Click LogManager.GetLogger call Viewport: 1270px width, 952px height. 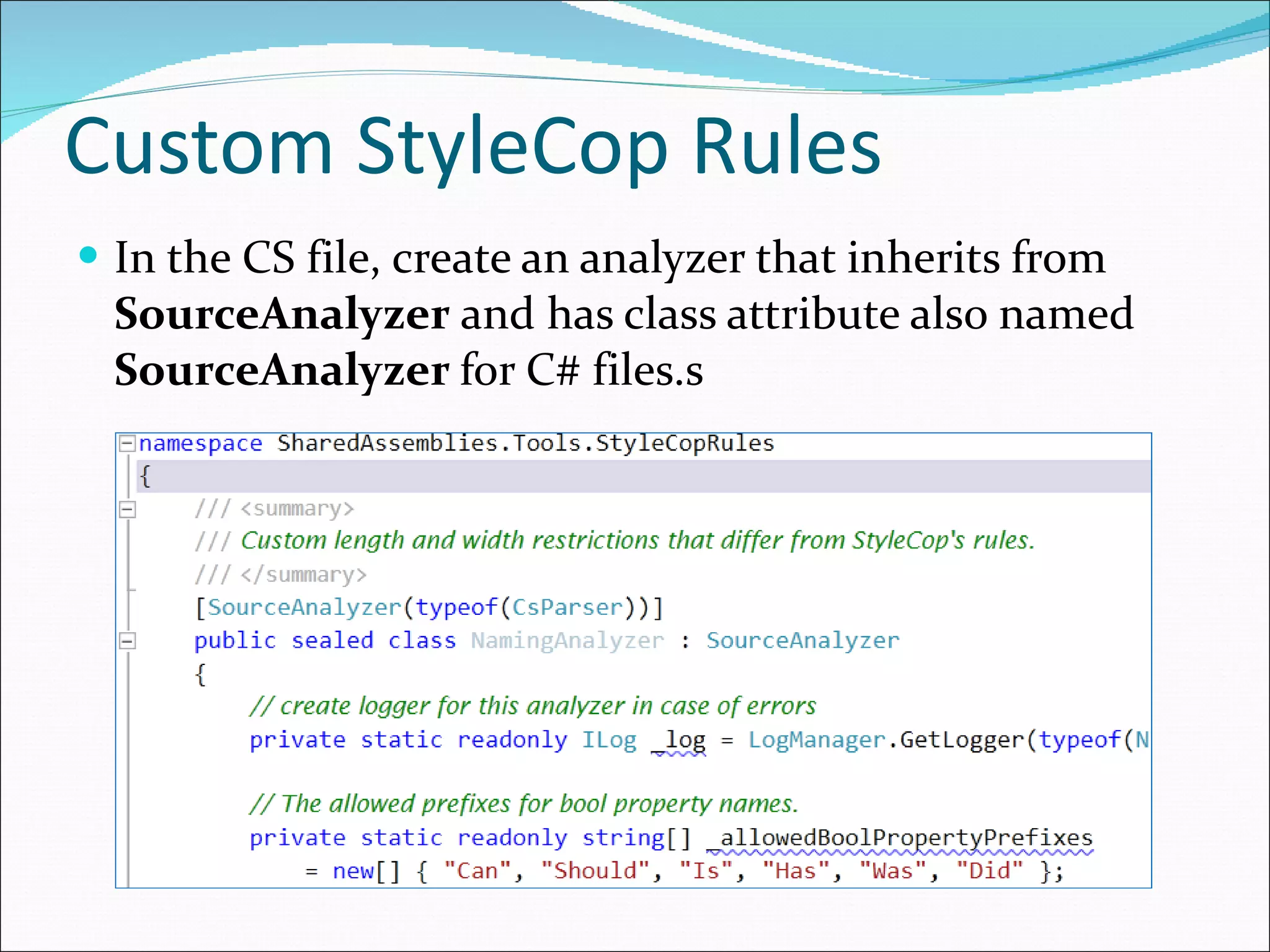pyautogui.click(x=887, y=740)
